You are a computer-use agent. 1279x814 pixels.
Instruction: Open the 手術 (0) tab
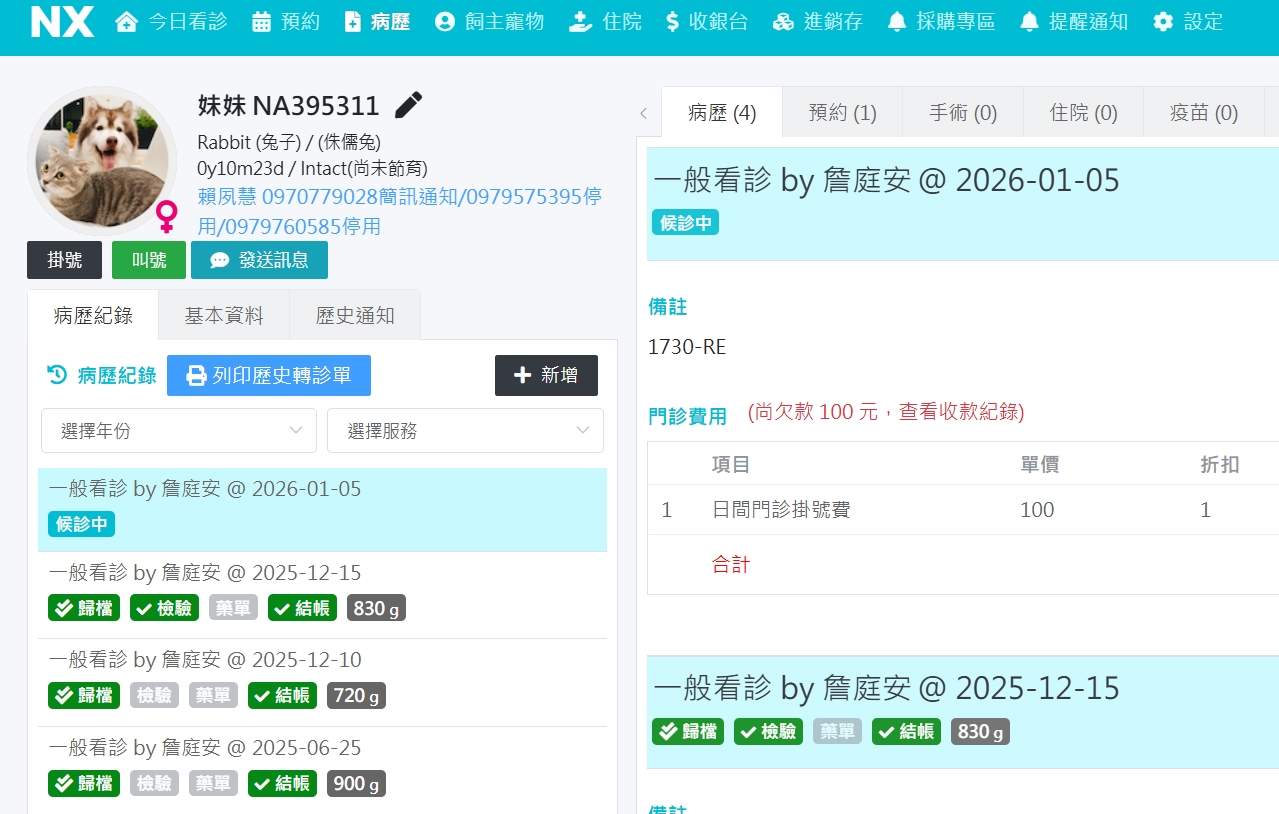pyautogui.click(x=962, y=113)
